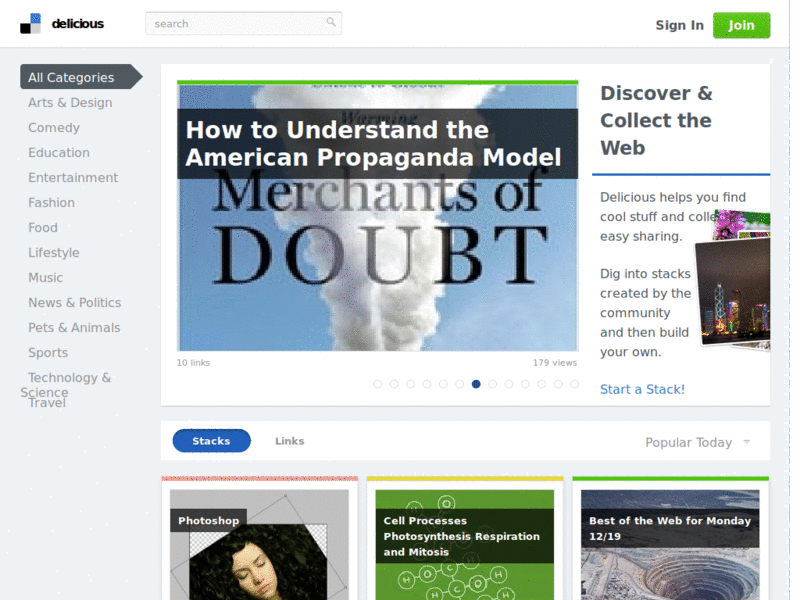Select the last carousel dot
The width and height of the screenshot is (800, 600).
574,384
